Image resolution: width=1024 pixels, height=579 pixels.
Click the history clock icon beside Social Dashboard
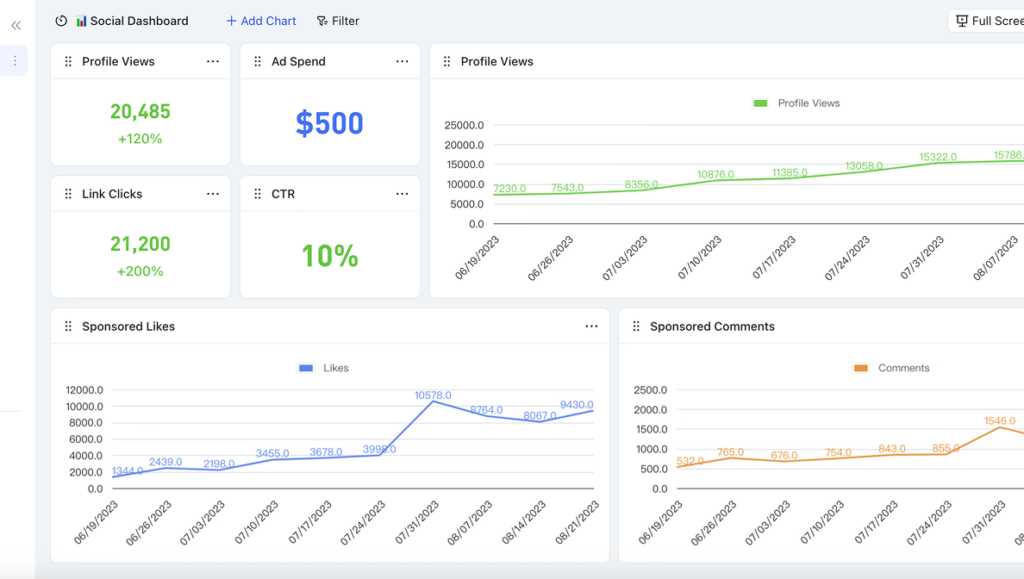click(x=62, y=21)
